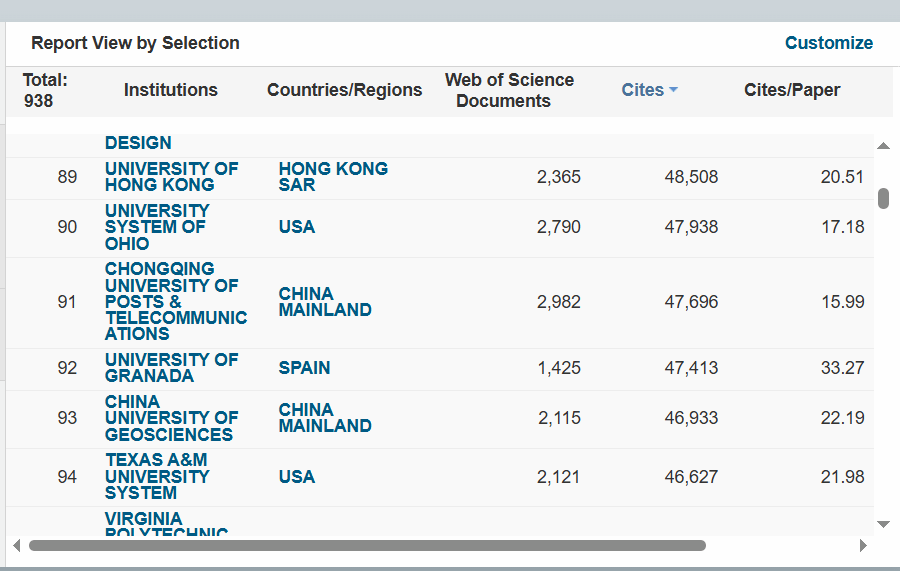Image resolution: width=900 pixels, height=571 pixels.
Task: Click the scroll left arrow icon
Action: click(17, 545)
